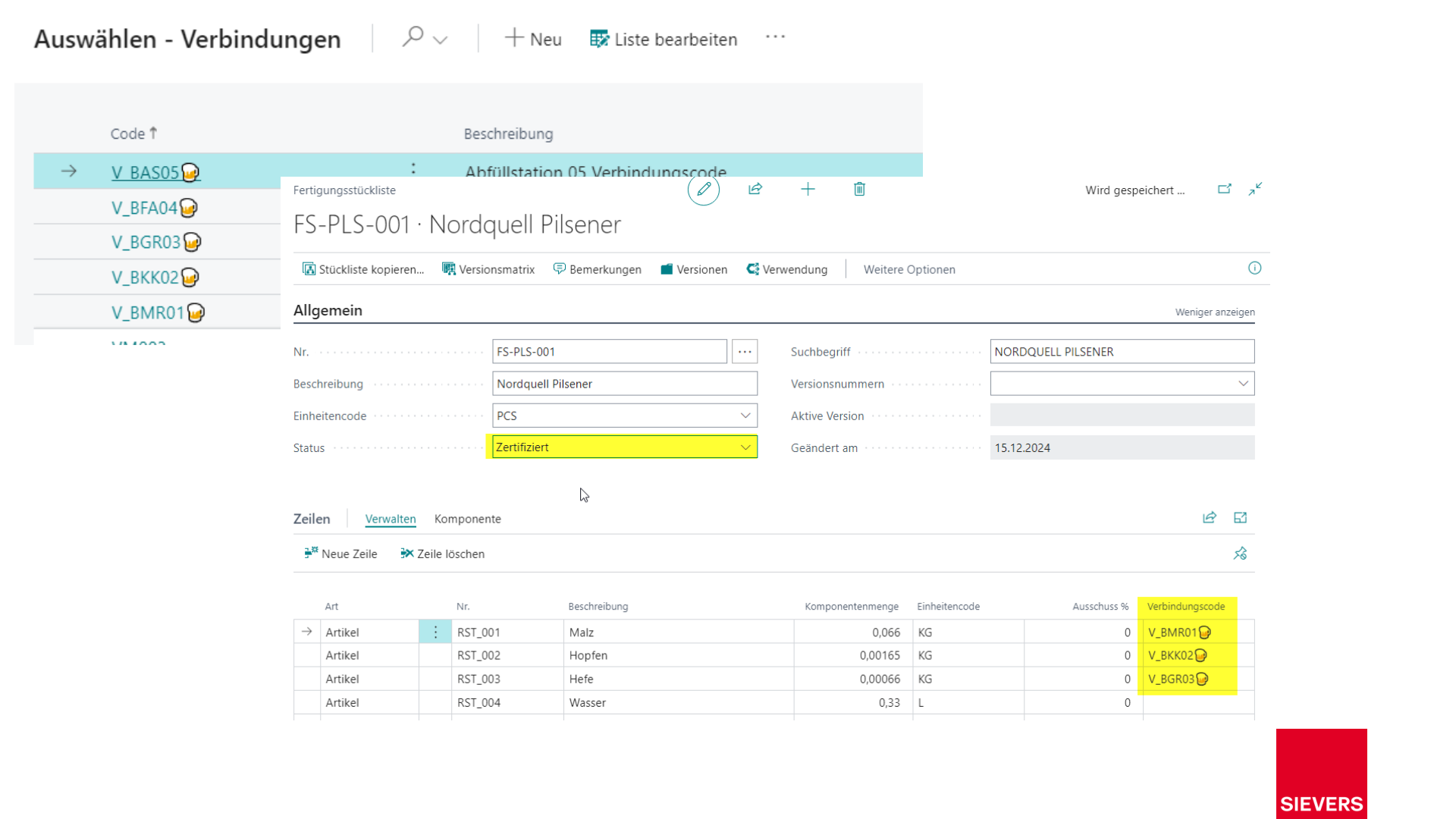Click quantity 0,066 in Malz row

(854, 632)
